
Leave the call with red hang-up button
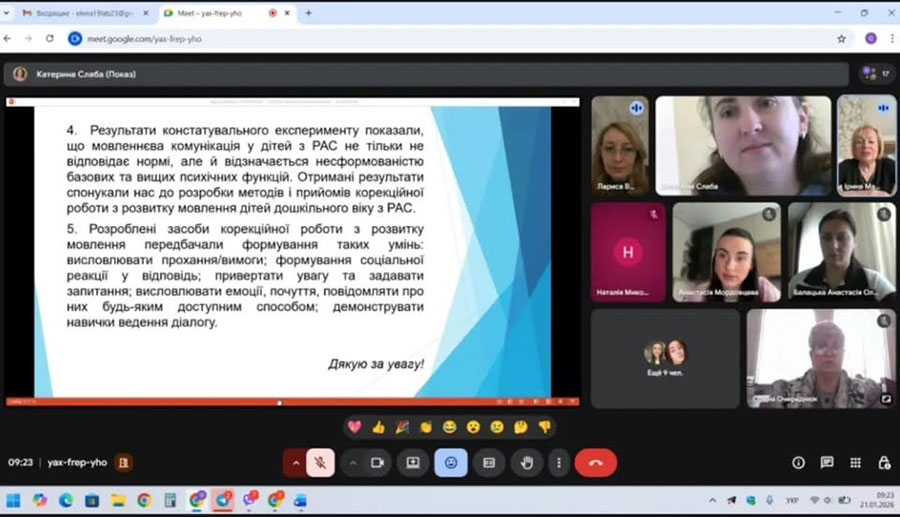point(596,462)
